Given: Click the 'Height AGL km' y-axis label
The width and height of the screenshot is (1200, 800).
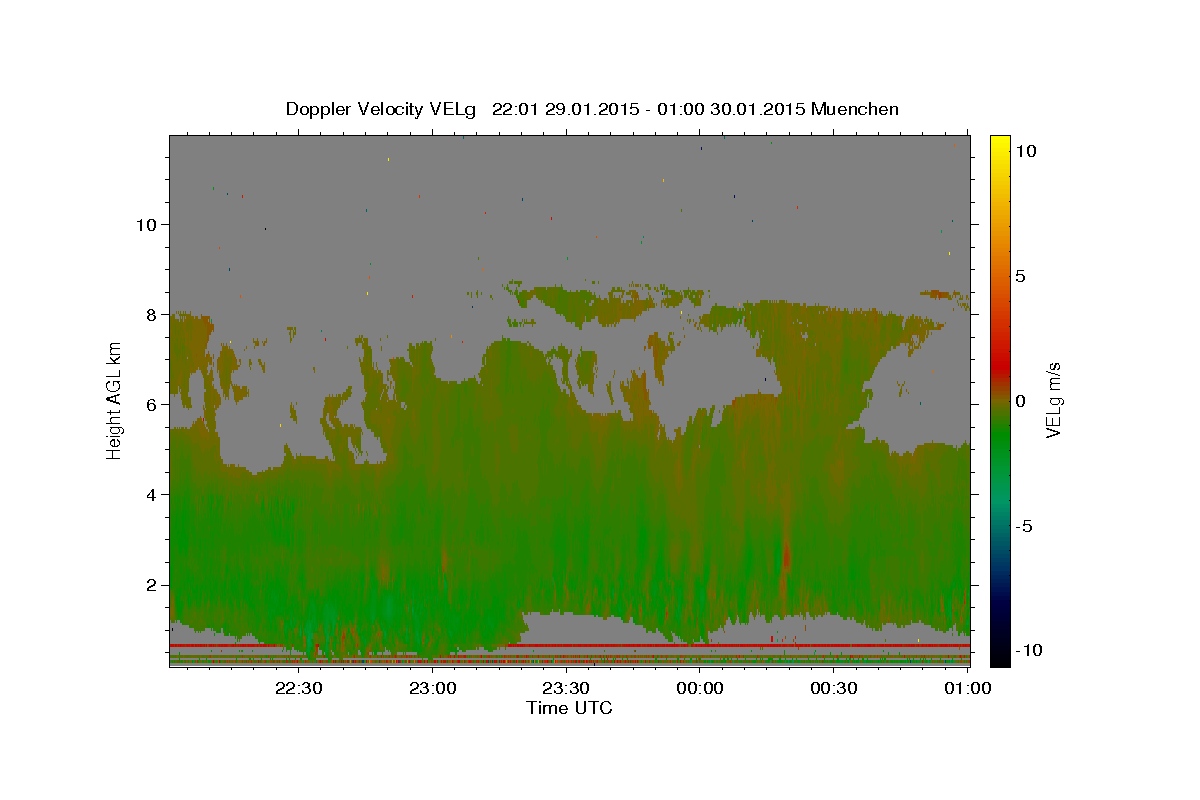Looking at the screenshot, I should click(x=114, y=400).
